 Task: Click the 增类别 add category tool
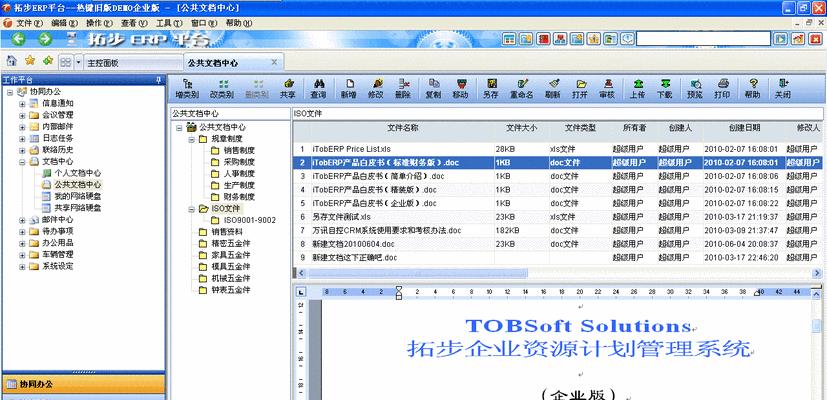[187, 89]
